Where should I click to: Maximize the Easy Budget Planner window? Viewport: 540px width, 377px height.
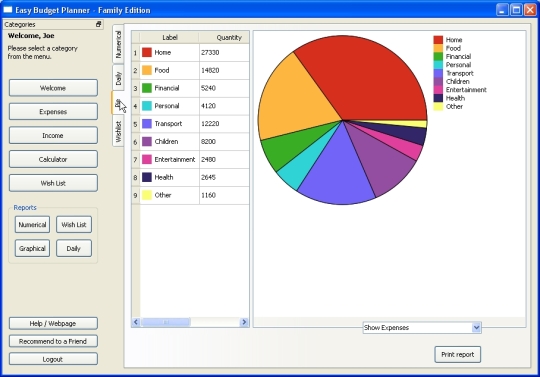[516, 10]
